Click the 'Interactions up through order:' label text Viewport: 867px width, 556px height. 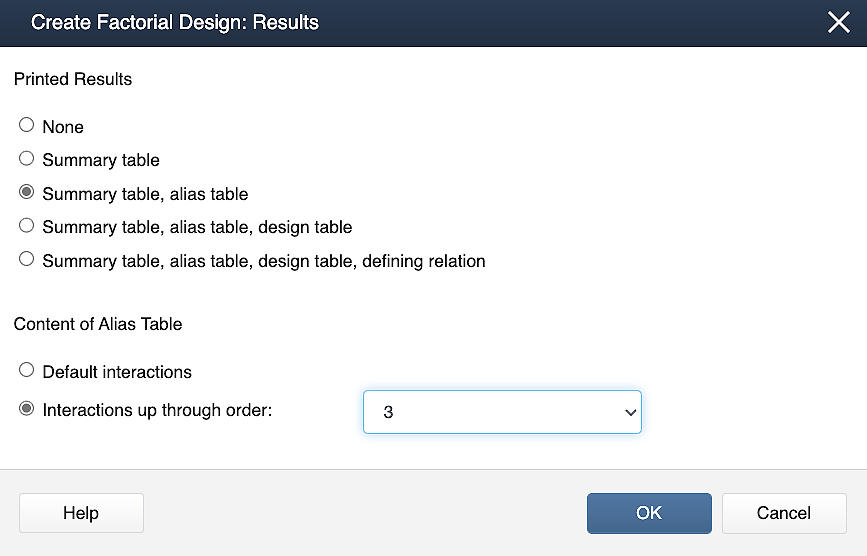pyautogui.click(x=157, y=410)
